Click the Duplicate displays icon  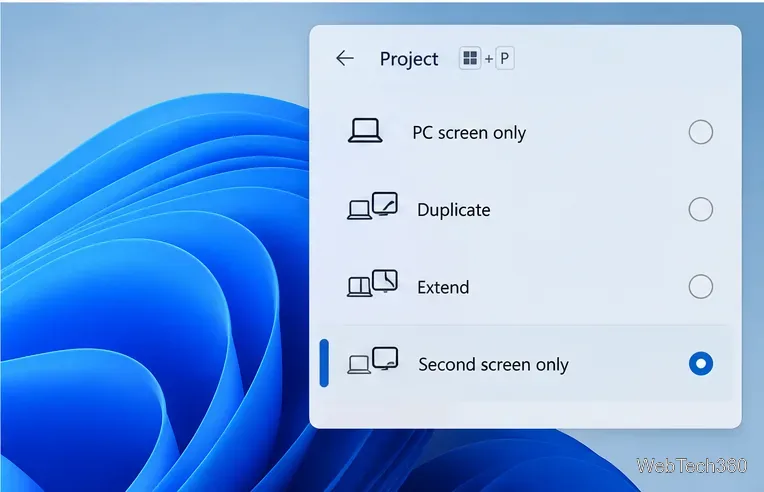pos(373,206)
